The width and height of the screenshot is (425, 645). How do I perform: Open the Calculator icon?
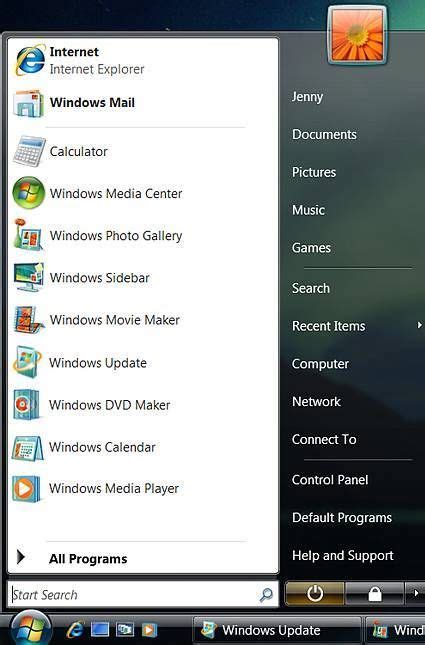click(29, 151)
